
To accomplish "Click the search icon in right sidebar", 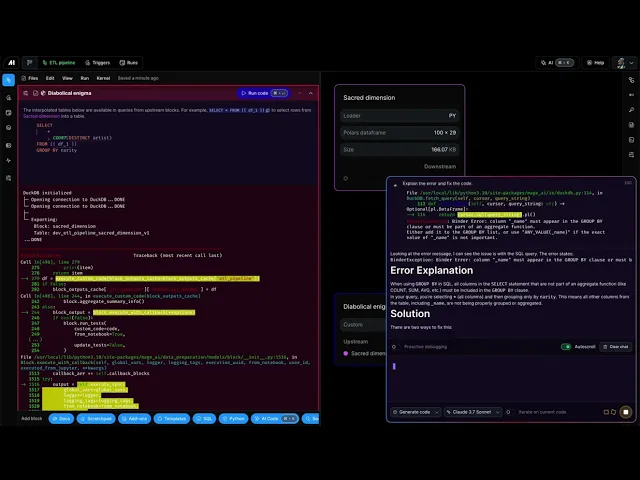I will (x=631, y=110).
